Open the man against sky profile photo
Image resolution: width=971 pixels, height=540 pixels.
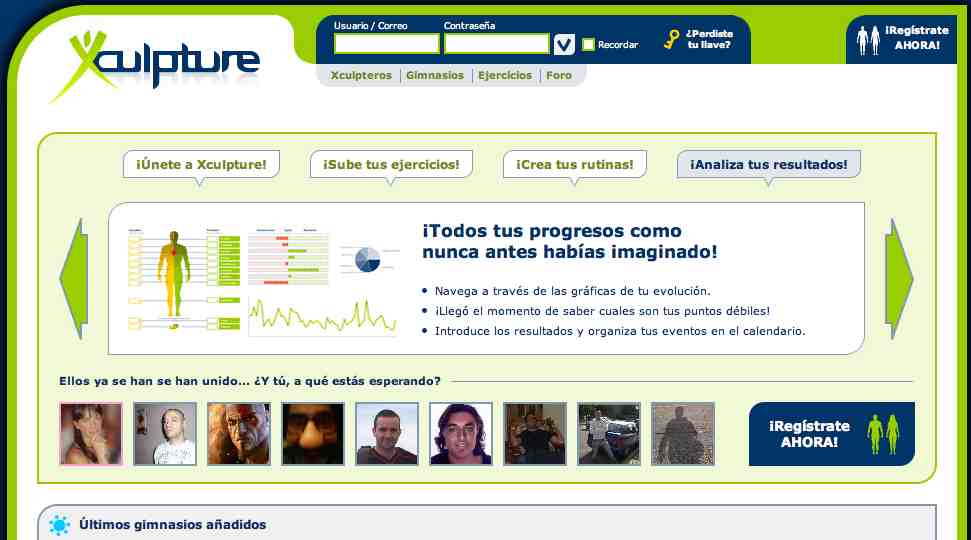pos(387,433)
